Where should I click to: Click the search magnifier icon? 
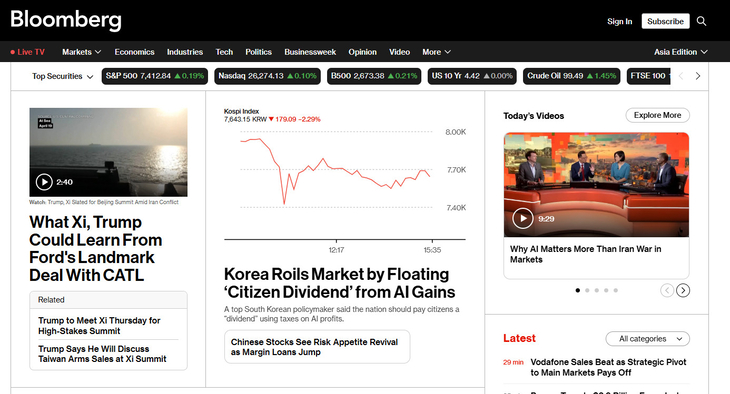coord(701,21)
